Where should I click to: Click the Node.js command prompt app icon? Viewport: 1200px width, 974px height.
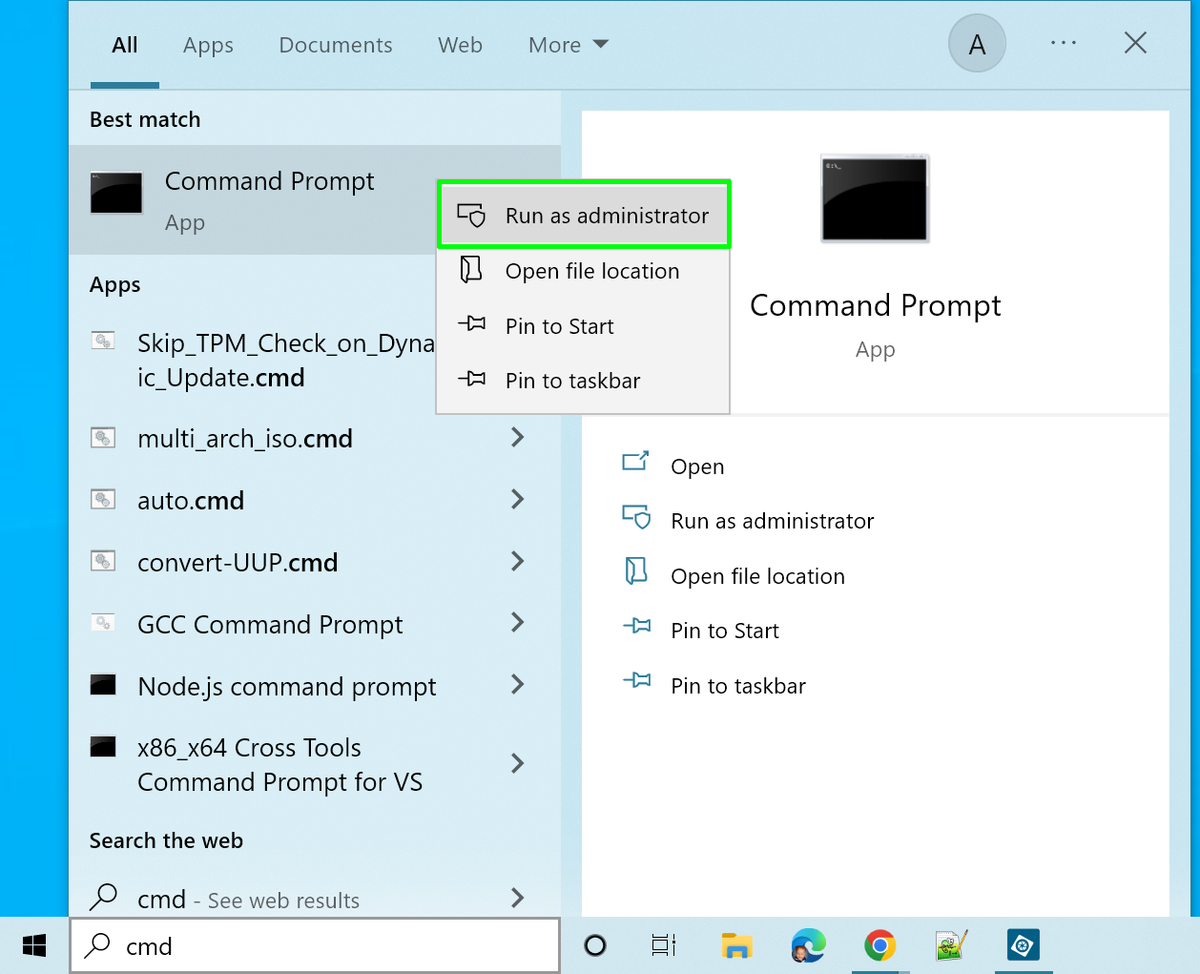pyautogui.click(x=103, y=686)
